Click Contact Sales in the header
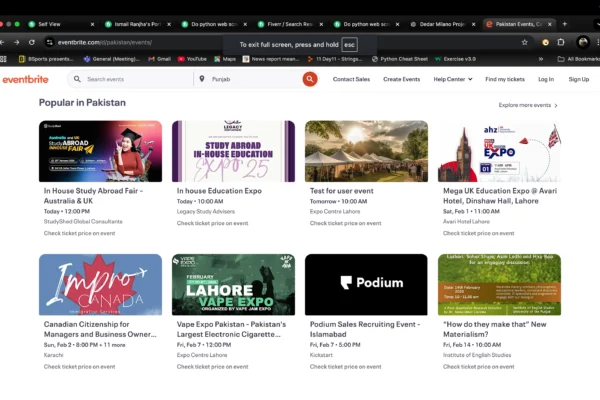The width and height of the screenshot is (600, 400). click(351, 79)
